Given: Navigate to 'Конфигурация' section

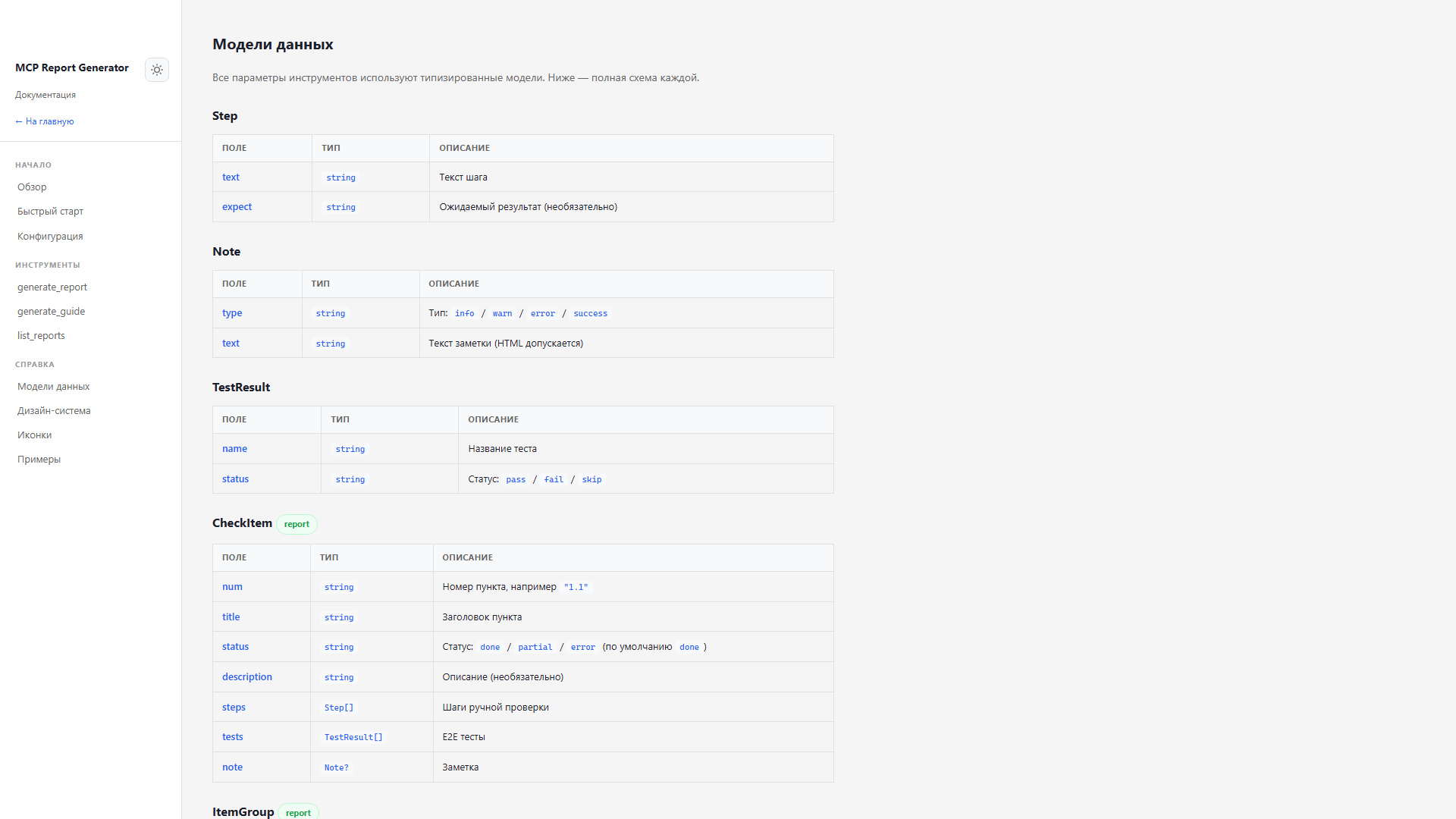Looking at the screenshot, I should tap(50, 237).
